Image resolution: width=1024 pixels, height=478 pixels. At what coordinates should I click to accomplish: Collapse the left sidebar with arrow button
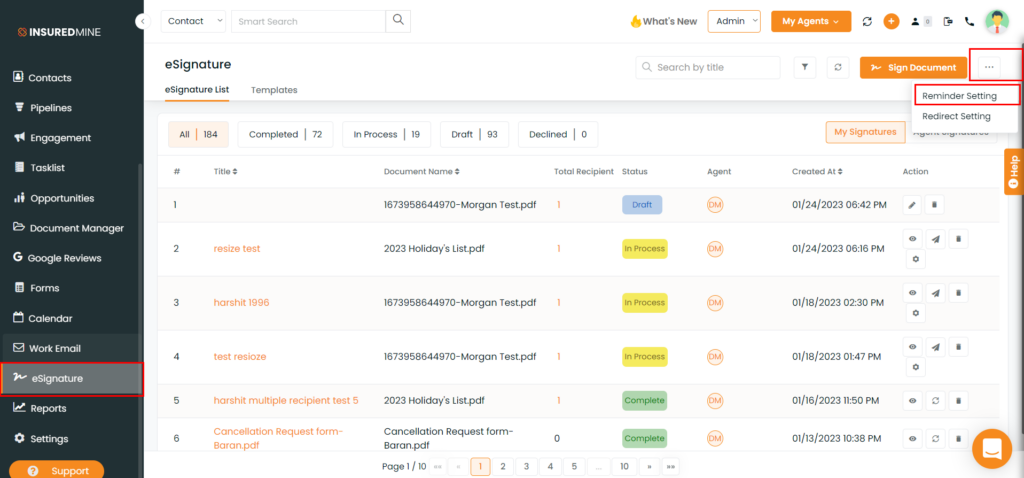(142, 22)
